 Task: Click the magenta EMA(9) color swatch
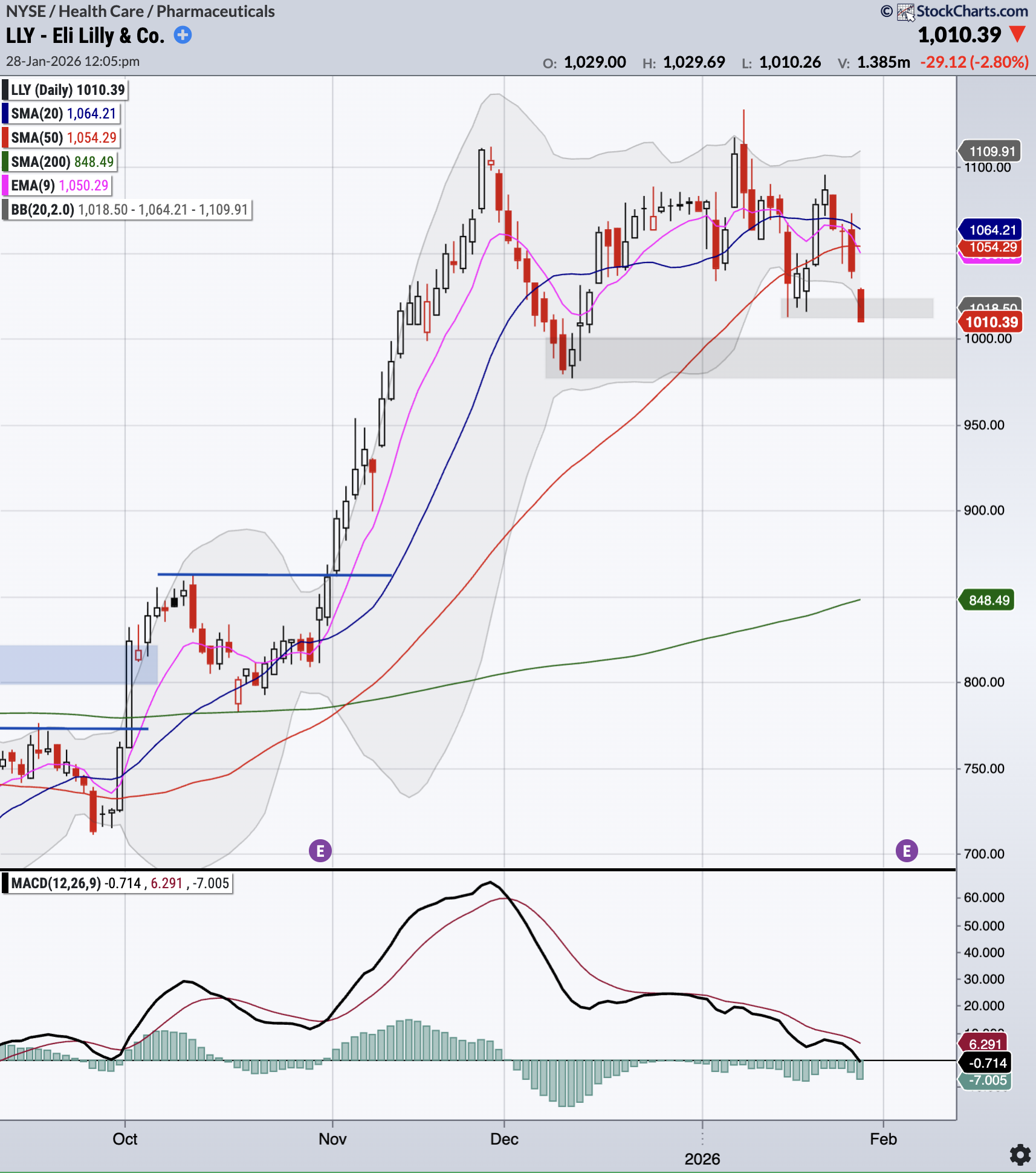[5, 186]
